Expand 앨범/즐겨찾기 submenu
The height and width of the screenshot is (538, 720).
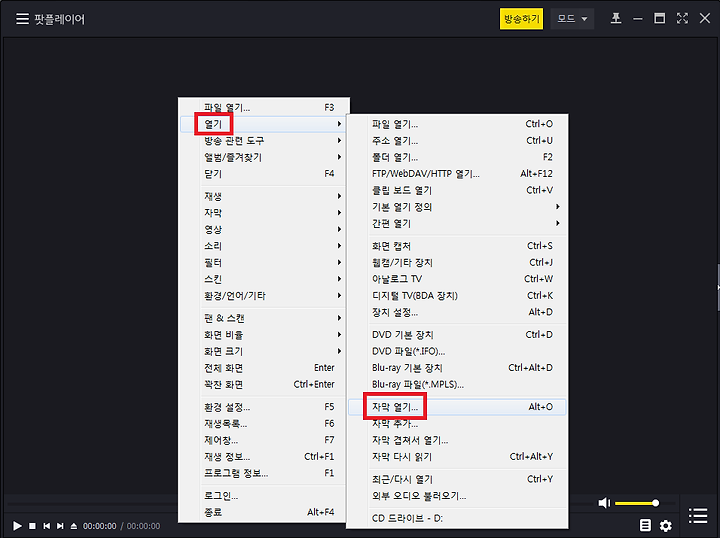[264, 157]
